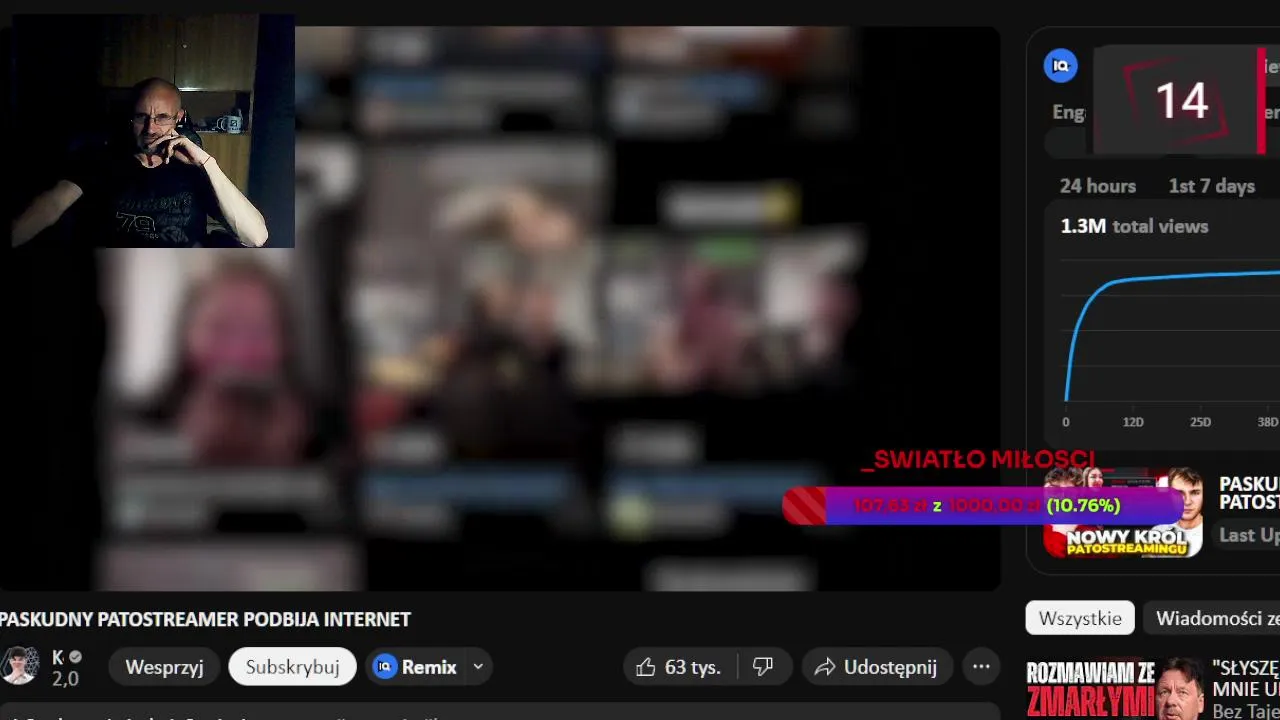The width and height of the screenshot is (1280, 720).
Task: Click the 12D axis label on chart
Action: pos(1133,422)
